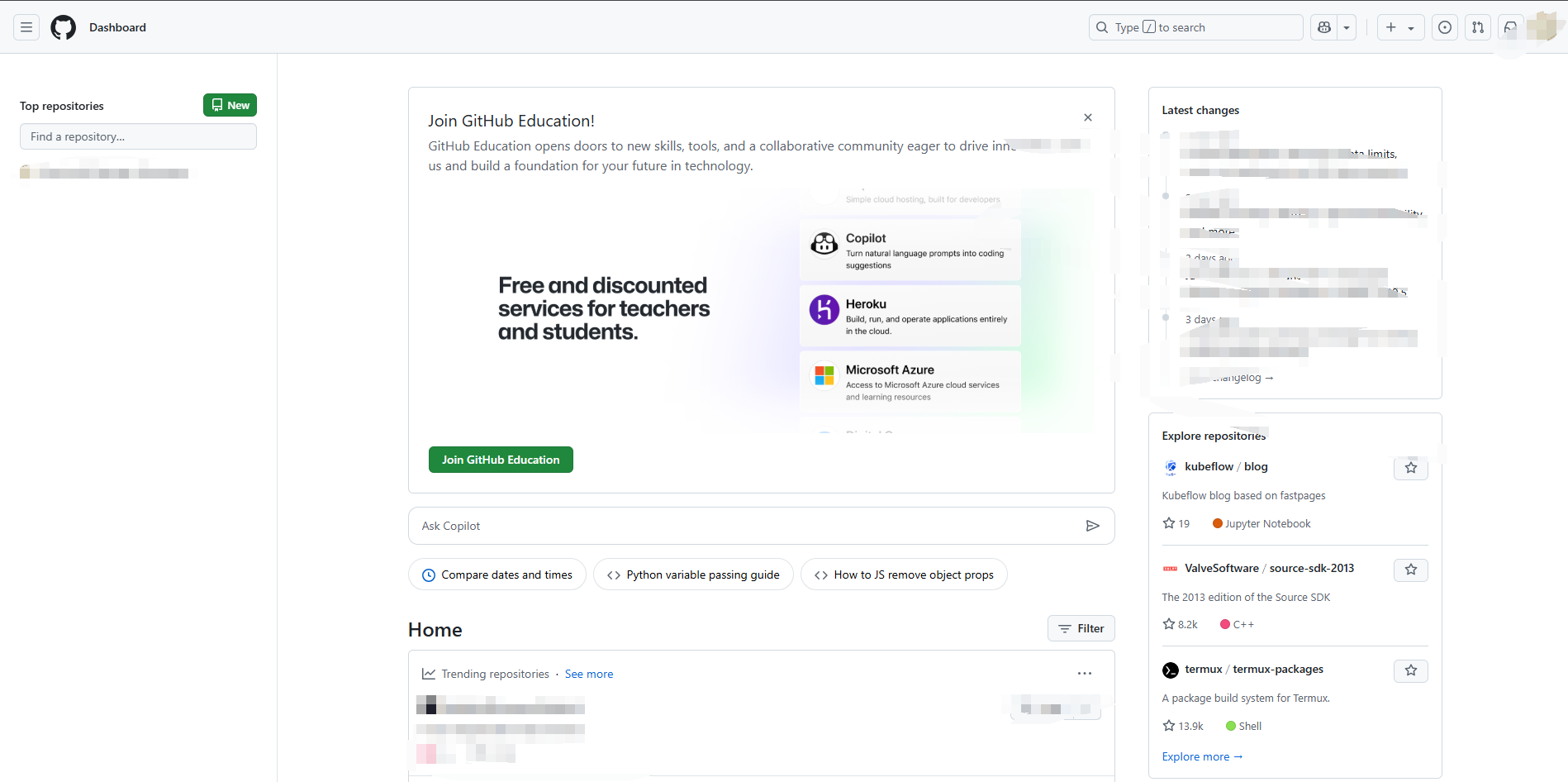The height and width of the screenshot is (782, 1568).
Task: Click the send arrow in Ask Copilot
Action: click(x=1093, y=526)
